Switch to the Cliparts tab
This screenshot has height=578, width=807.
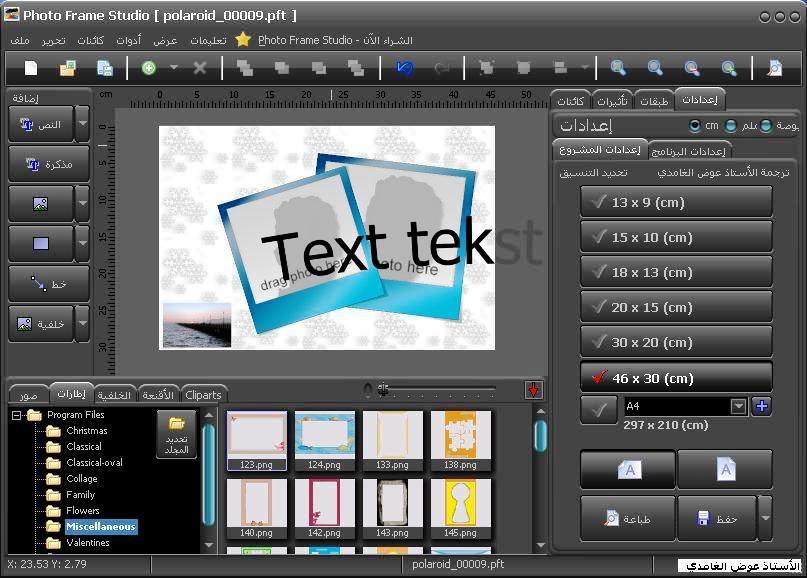click(x=203, y=394)
